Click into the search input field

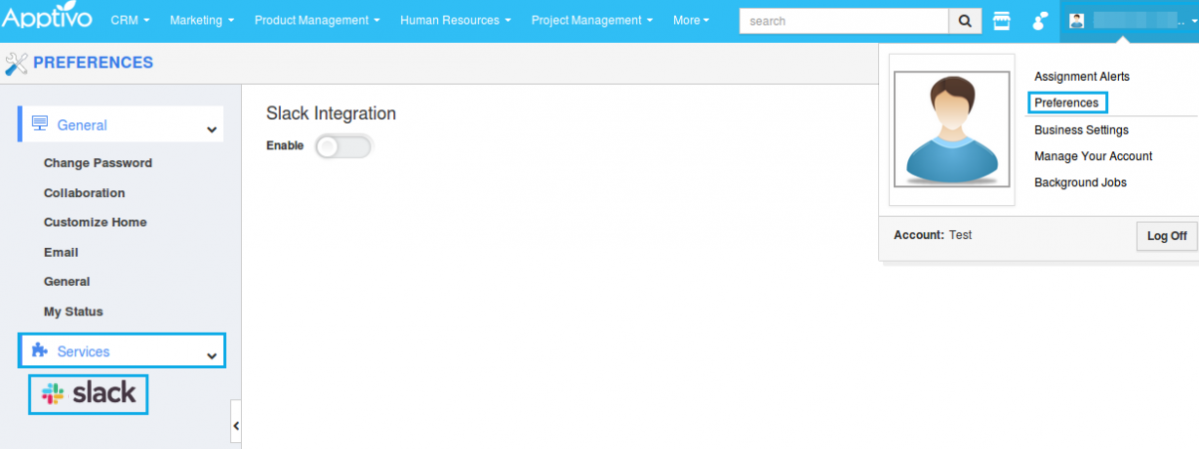pos(844,21)
